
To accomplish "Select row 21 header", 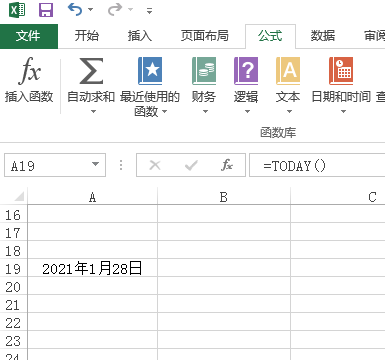I will [x=13, y=305].
